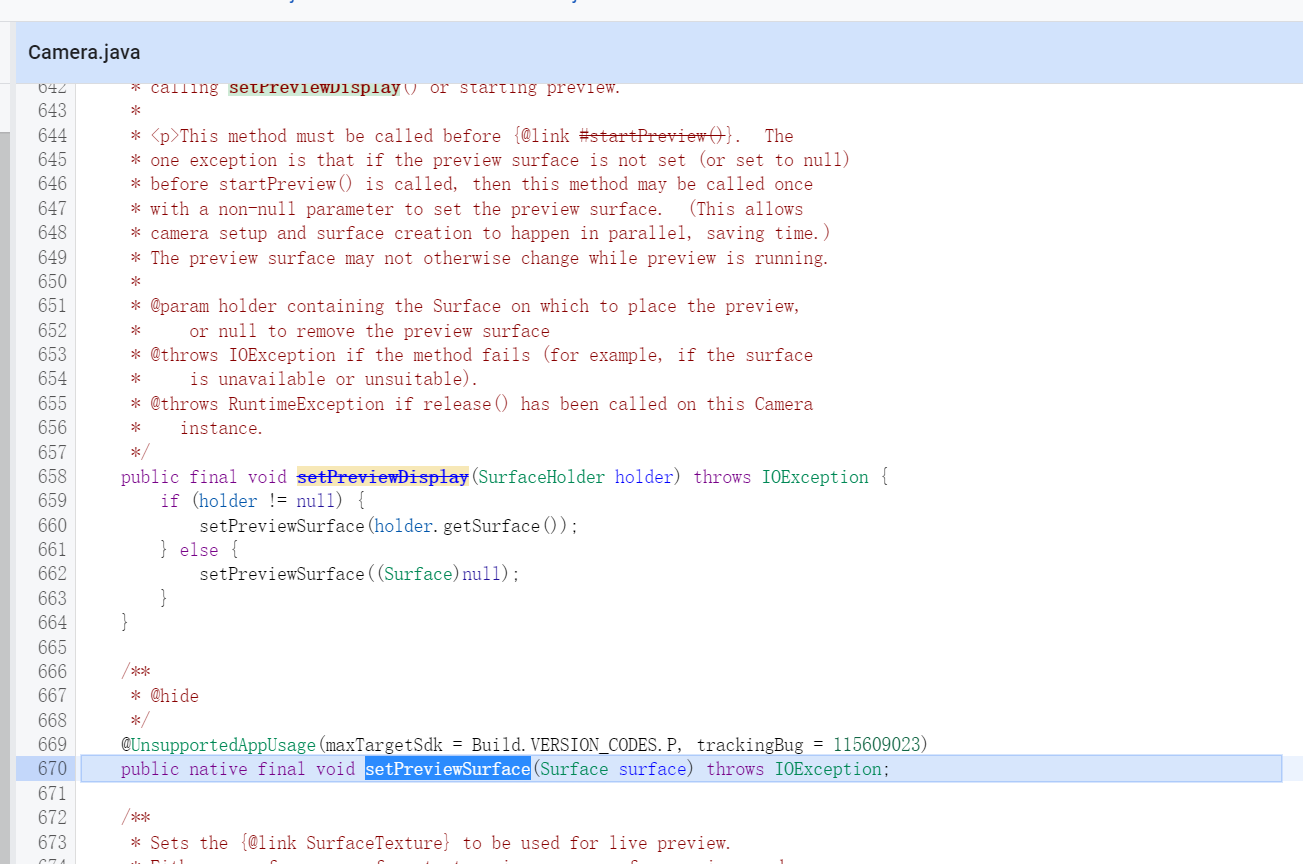The height and width of the screenshot is (864, 1303).
Task: Click native keyword on line 670
Action: [218, 769]
